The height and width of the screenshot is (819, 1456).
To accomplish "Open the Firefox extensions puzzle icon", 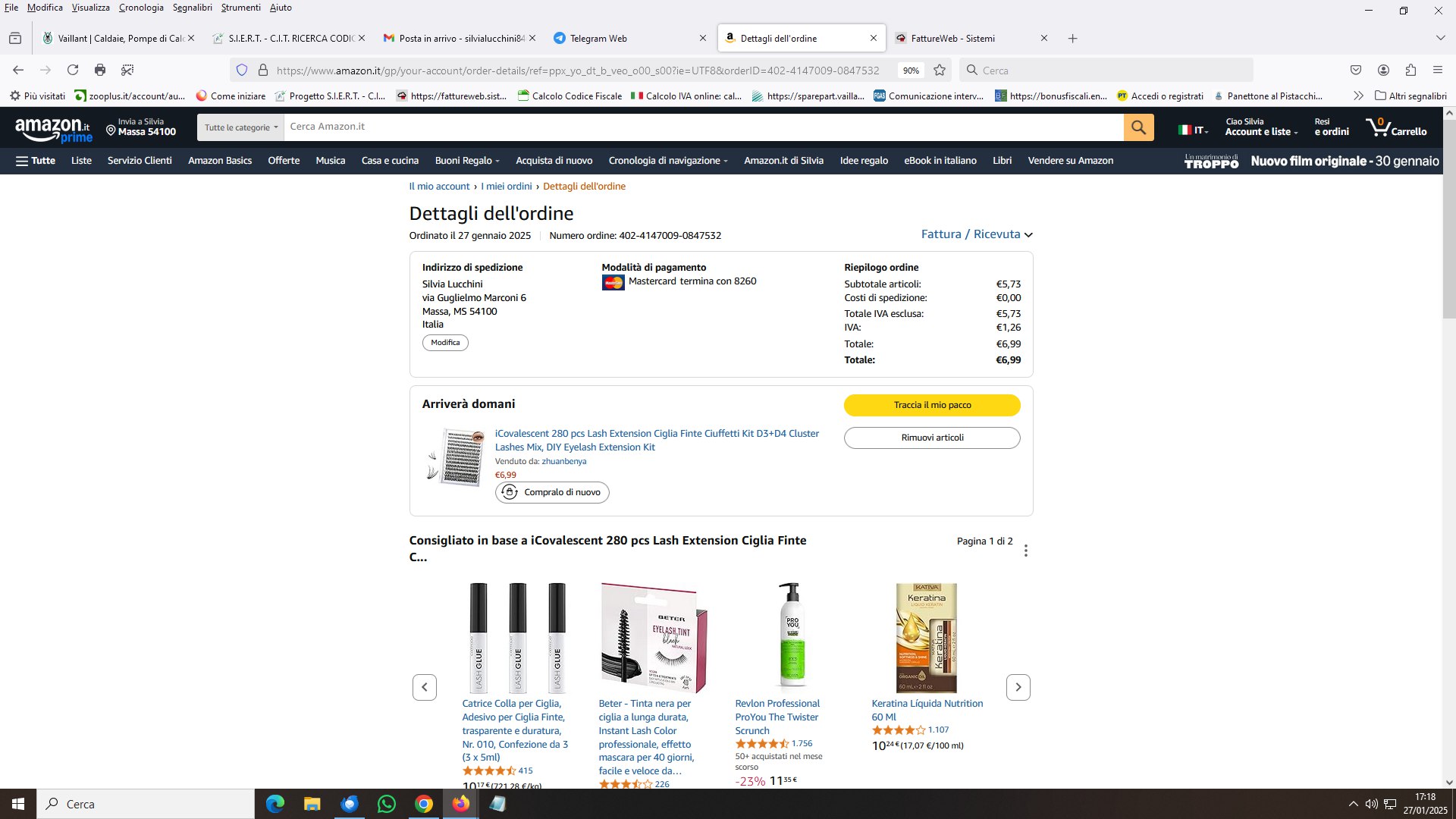I will click(1410, 70).
